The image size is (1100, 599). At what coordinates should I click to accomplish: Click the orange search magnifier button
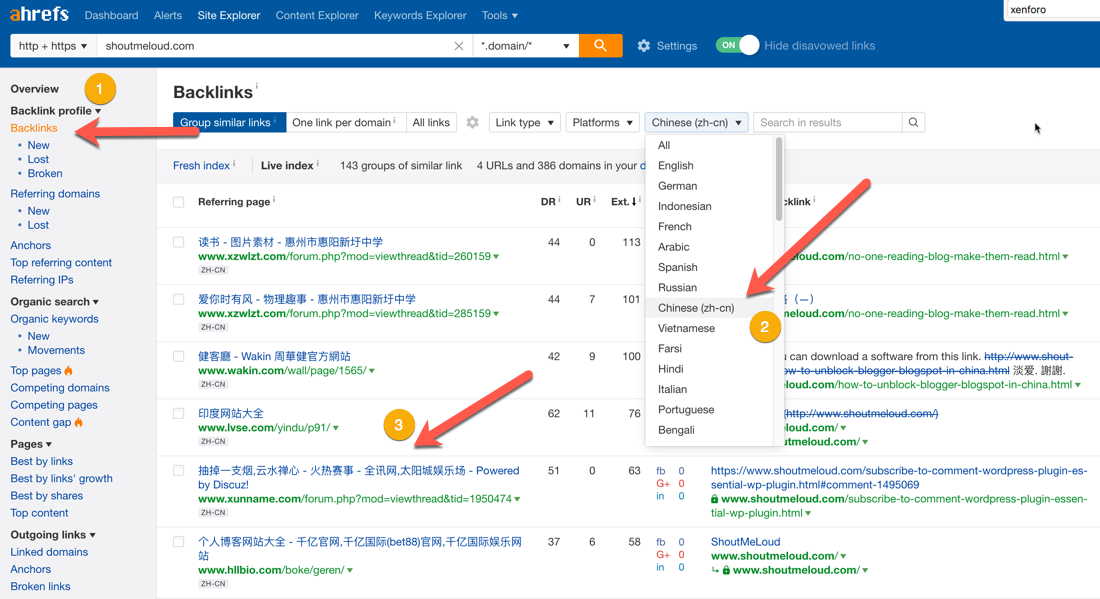[601, 46]
